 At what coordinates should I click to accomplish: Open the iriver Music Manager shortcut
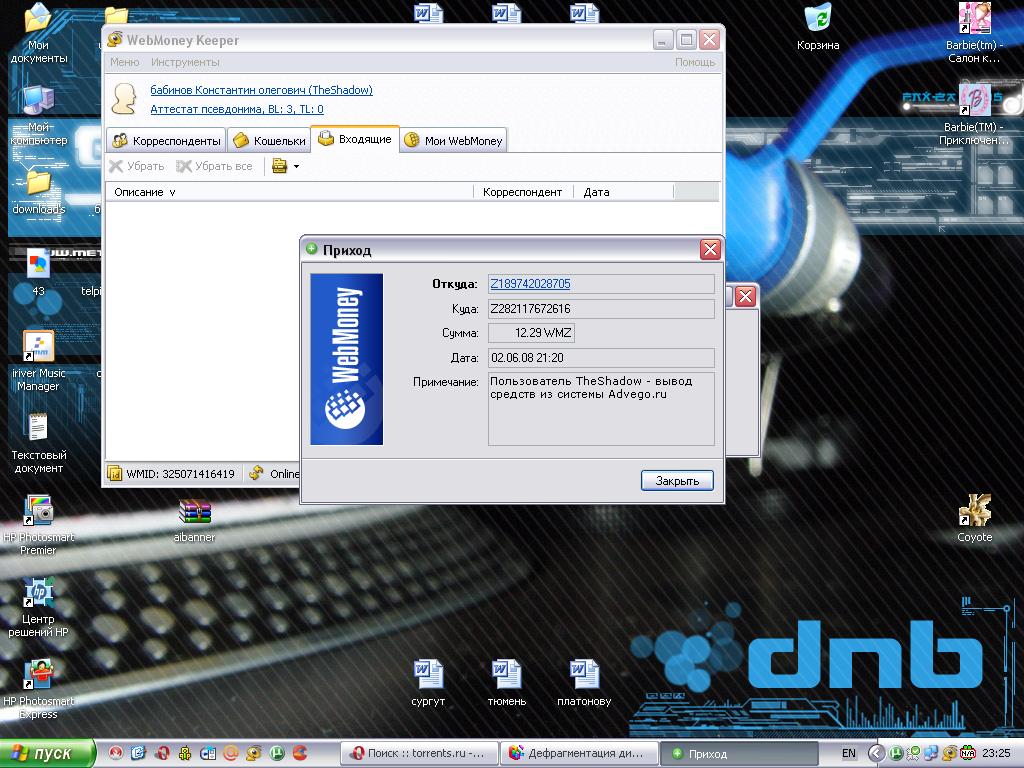(x=38, y=360)
